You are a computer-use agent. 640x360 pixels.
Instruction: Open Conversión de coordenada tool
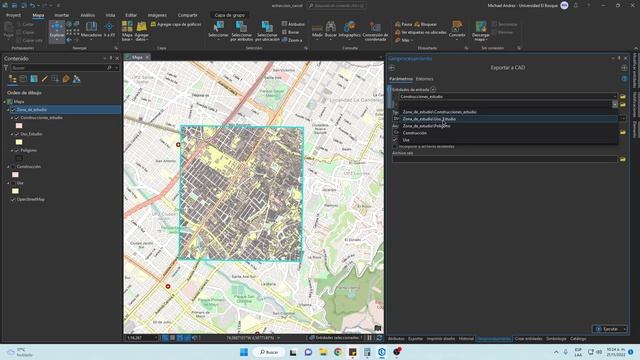click(375, 31)
